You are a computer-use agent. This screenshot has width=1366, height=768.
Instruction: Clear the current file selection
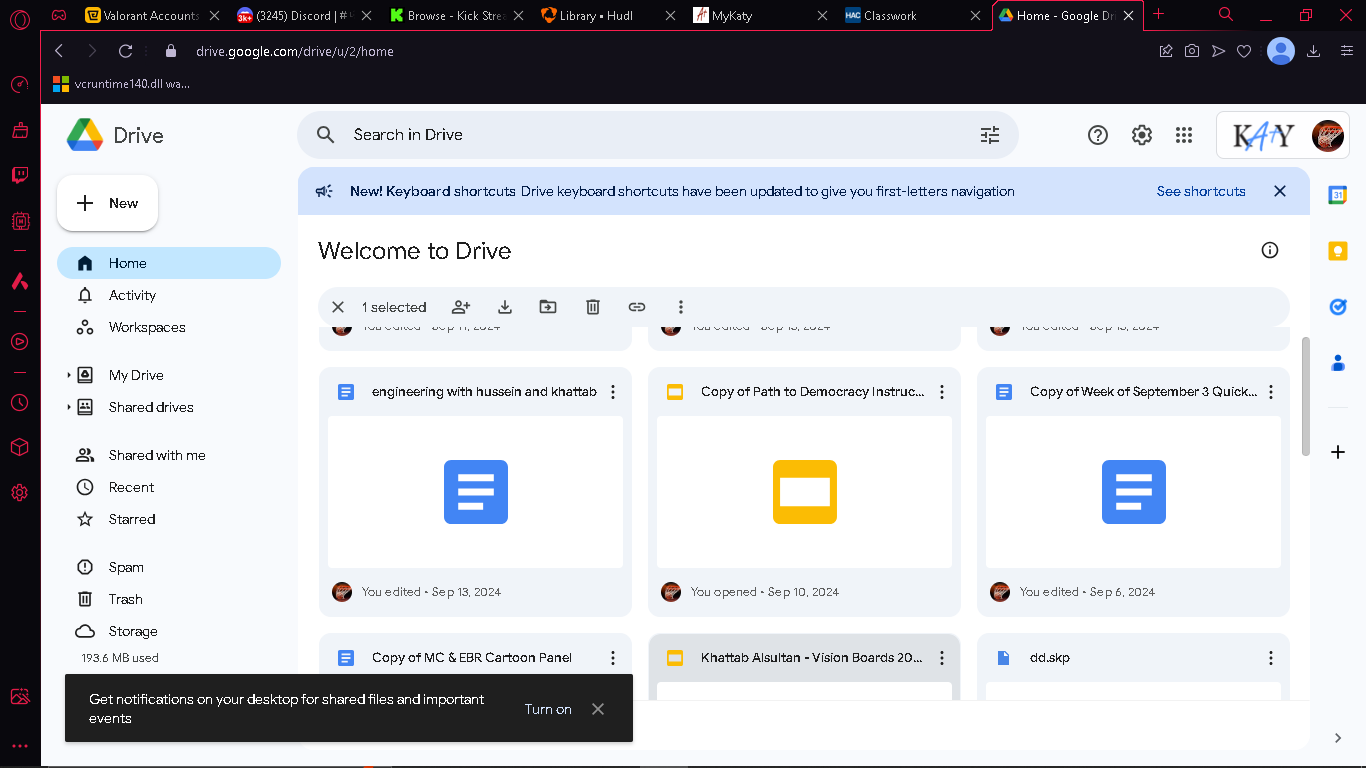338,307
